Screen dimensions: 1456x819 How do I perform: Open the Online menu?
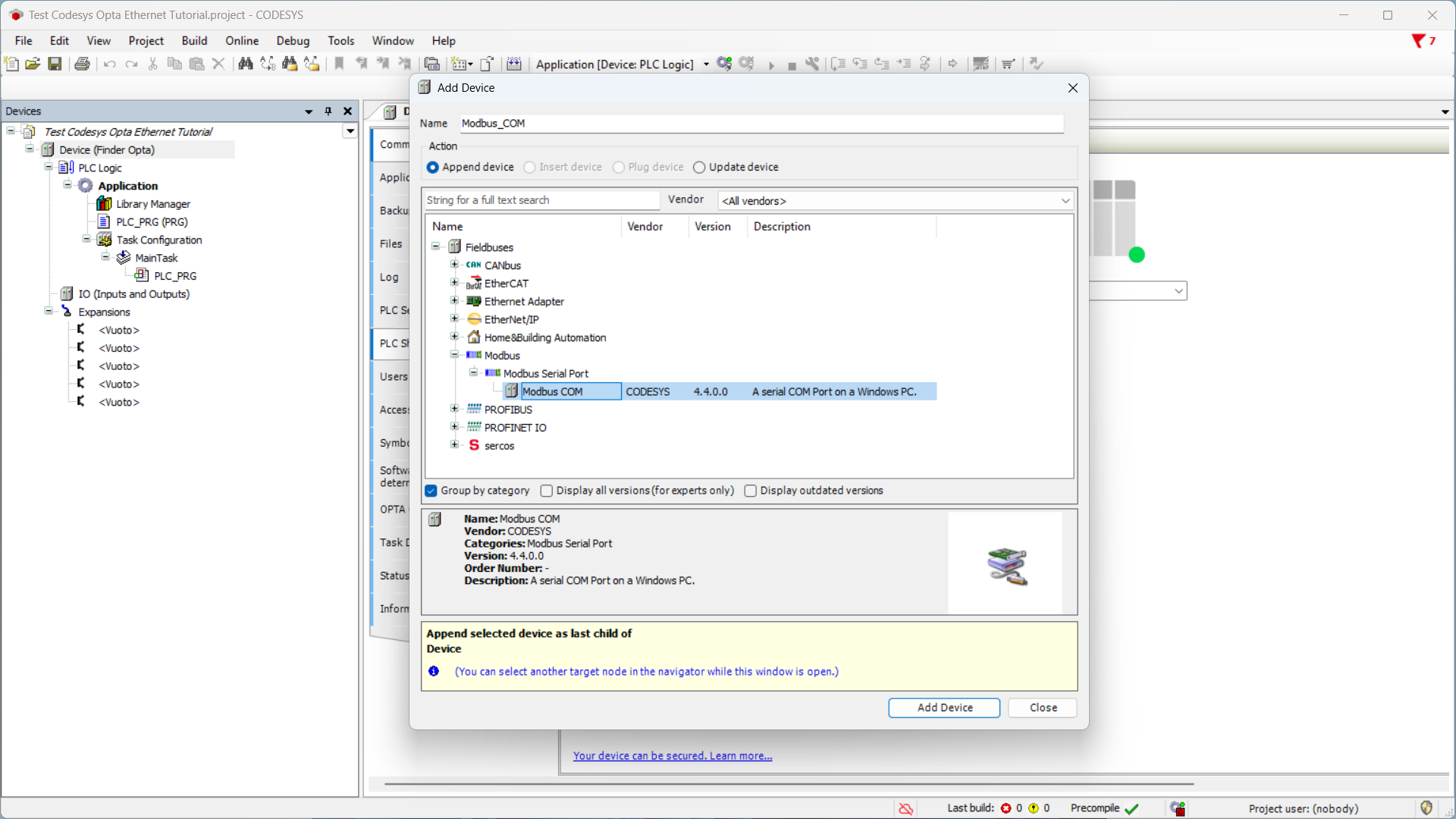pos(242,41)
